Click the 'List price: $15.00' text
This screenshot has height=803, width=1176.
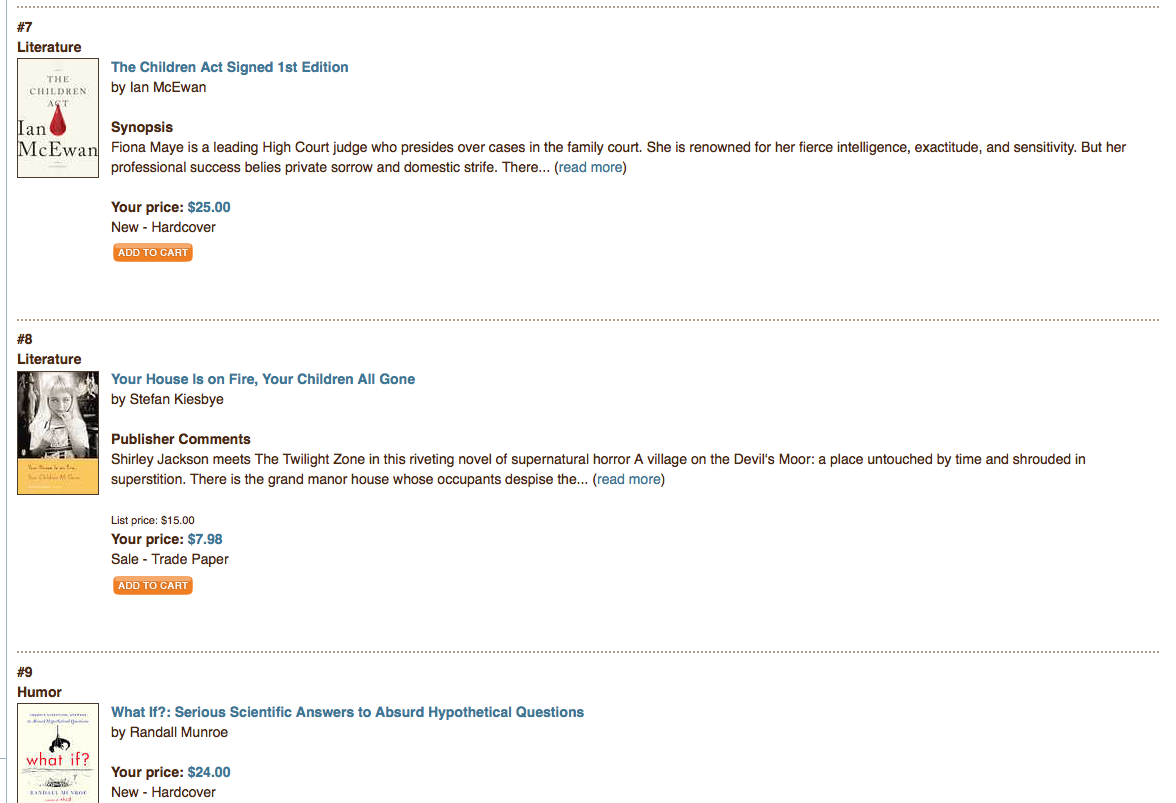[153, 520]
